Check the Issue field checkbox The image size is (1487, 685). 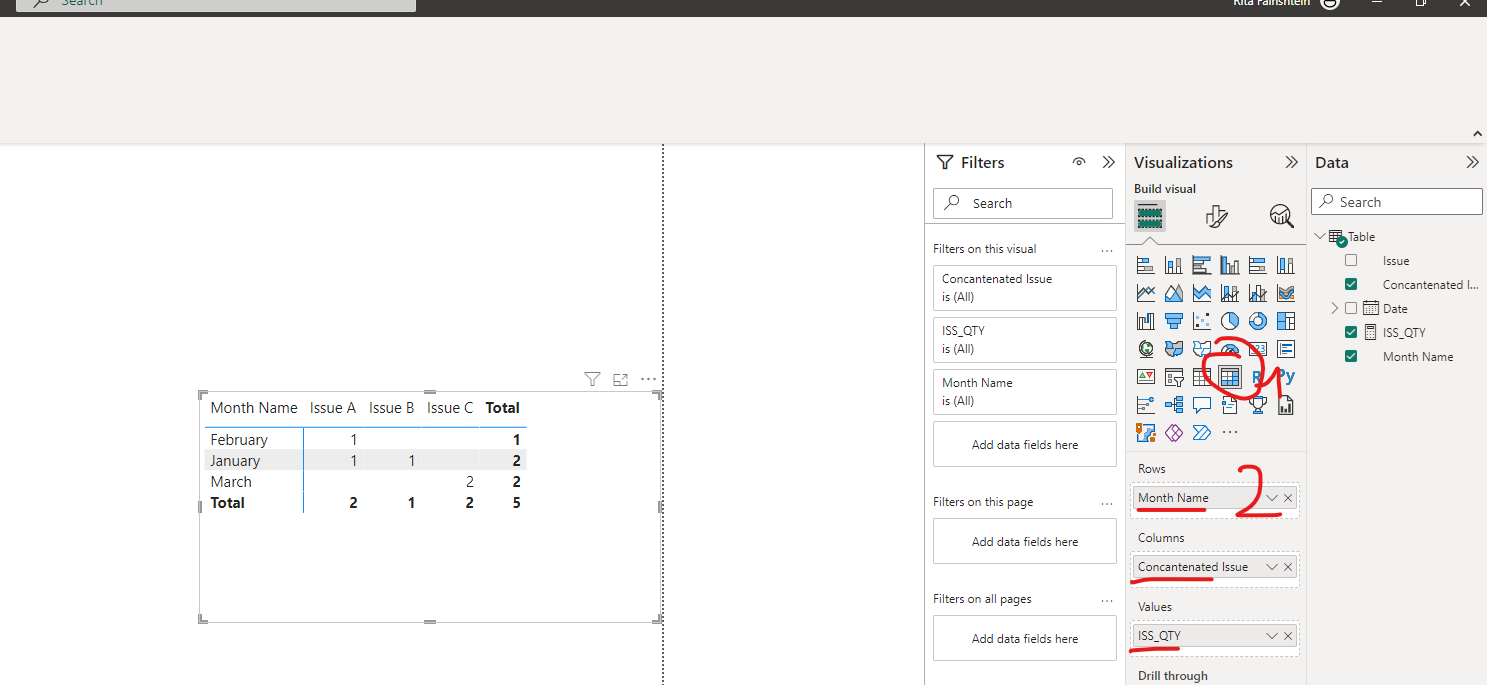(1351, 260)
